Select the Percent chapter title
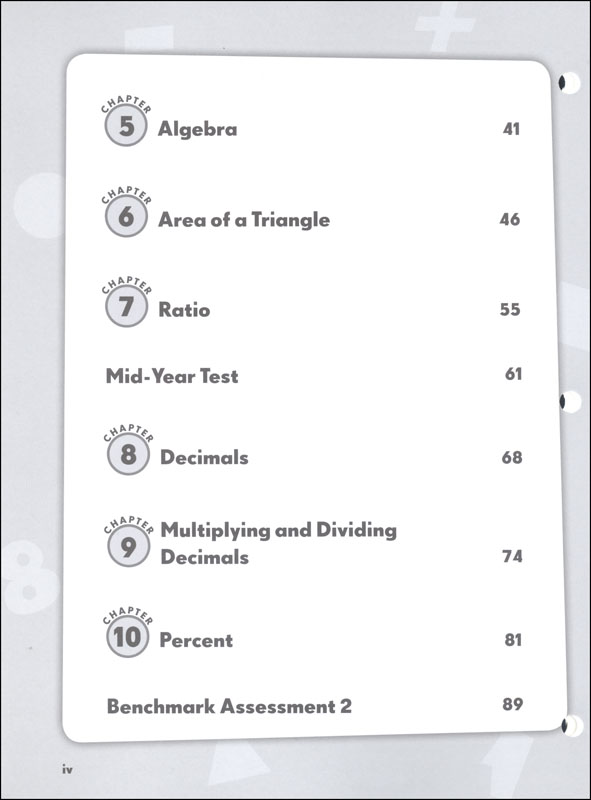 [x=196, y=640]
